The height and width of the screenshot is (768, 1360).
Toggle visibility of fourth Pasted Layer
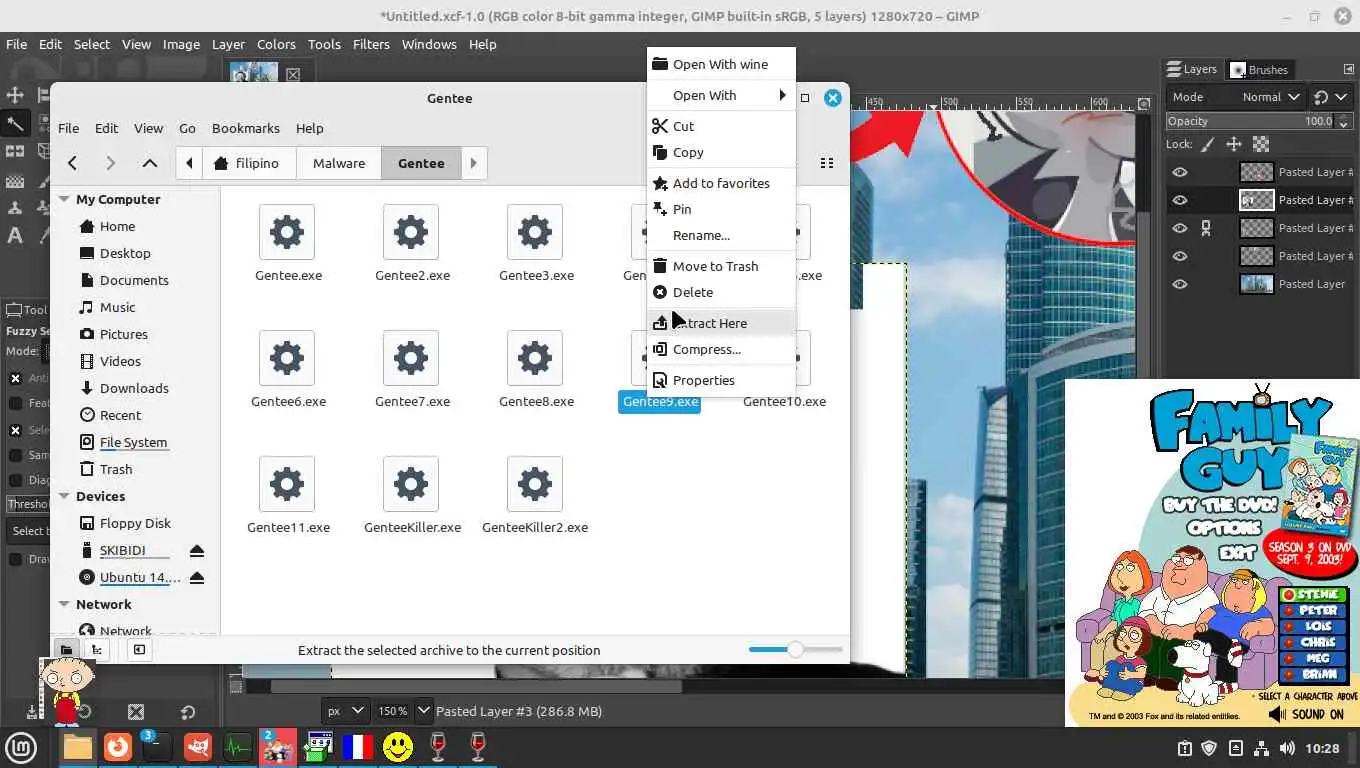(x=1180, y=256)
